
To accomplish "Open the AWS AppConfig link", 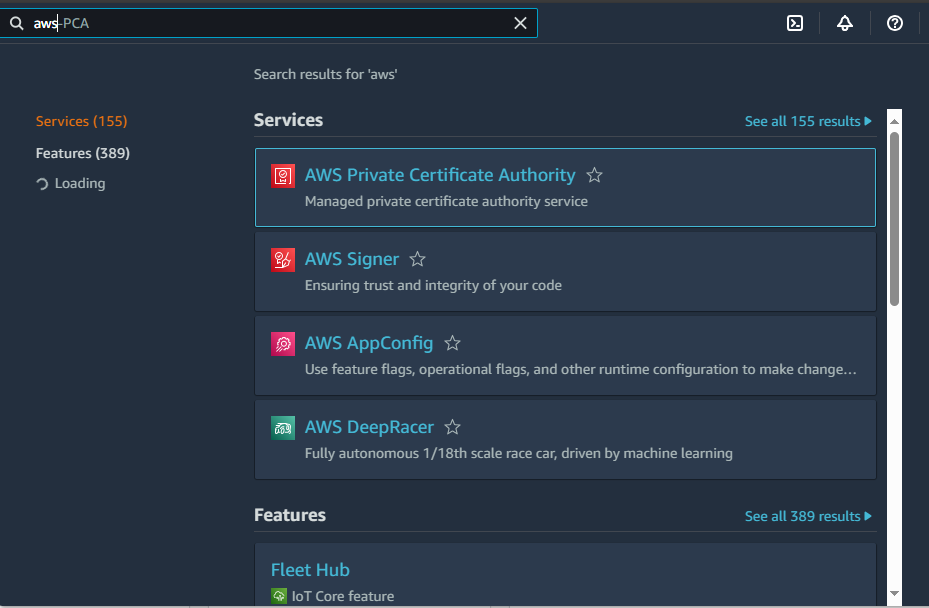I will coord(369,343).
